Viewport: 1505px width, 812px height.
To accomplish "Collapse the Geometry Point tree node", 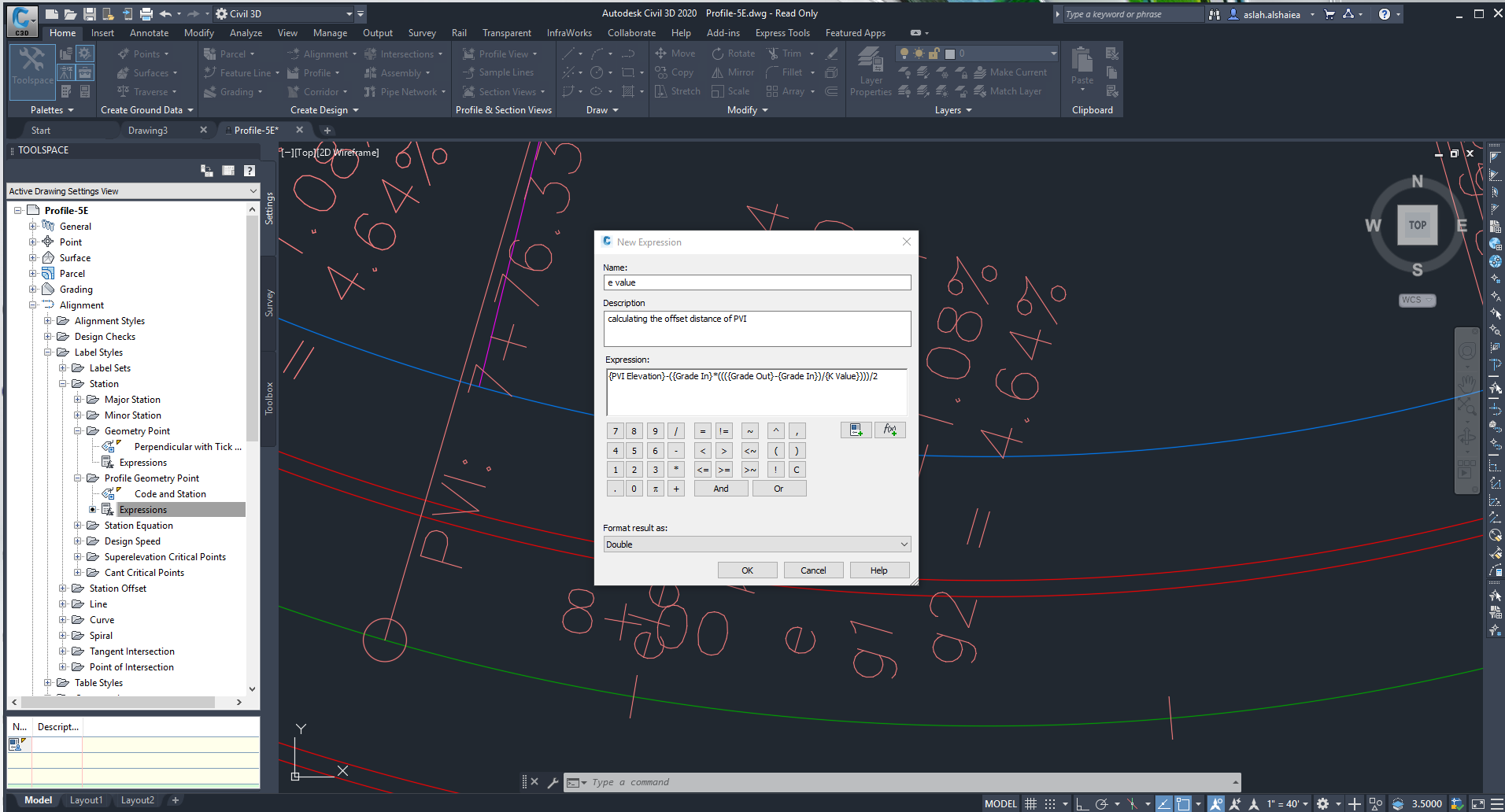I will click(x=78, y=430).
